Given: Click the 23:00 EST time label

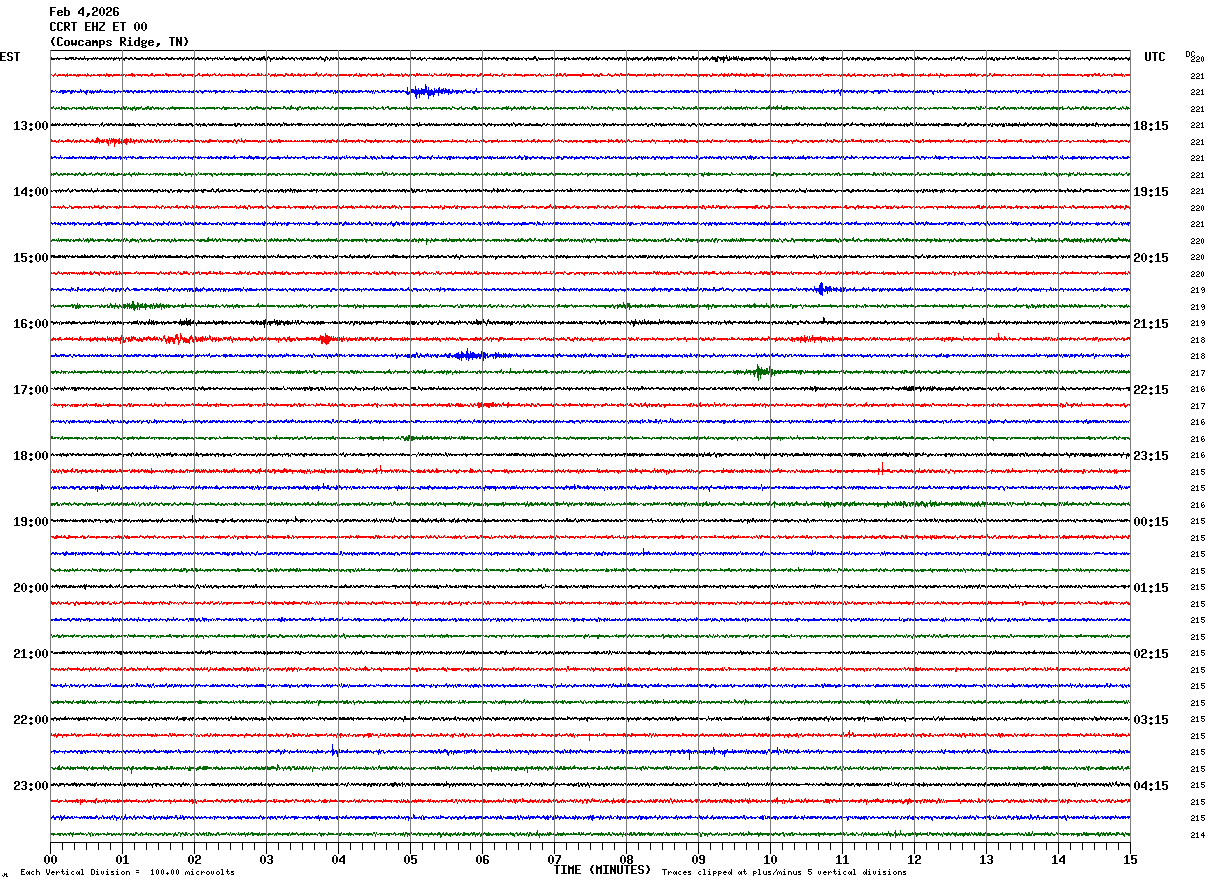Looking at the screenshot, I should 30,786.
